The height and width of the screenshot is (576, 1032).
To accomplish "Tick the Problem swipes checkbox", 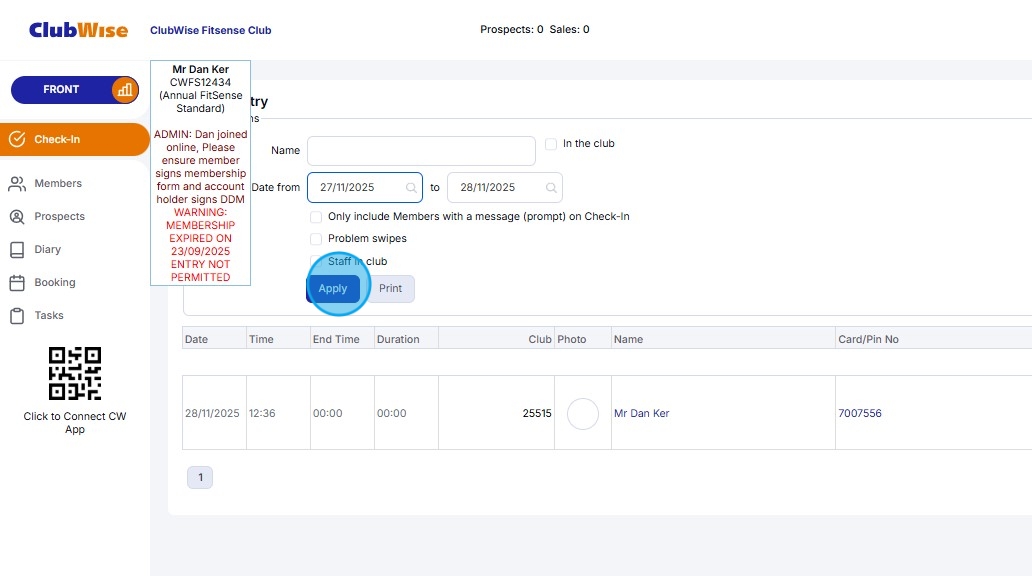I will [316, 238].
